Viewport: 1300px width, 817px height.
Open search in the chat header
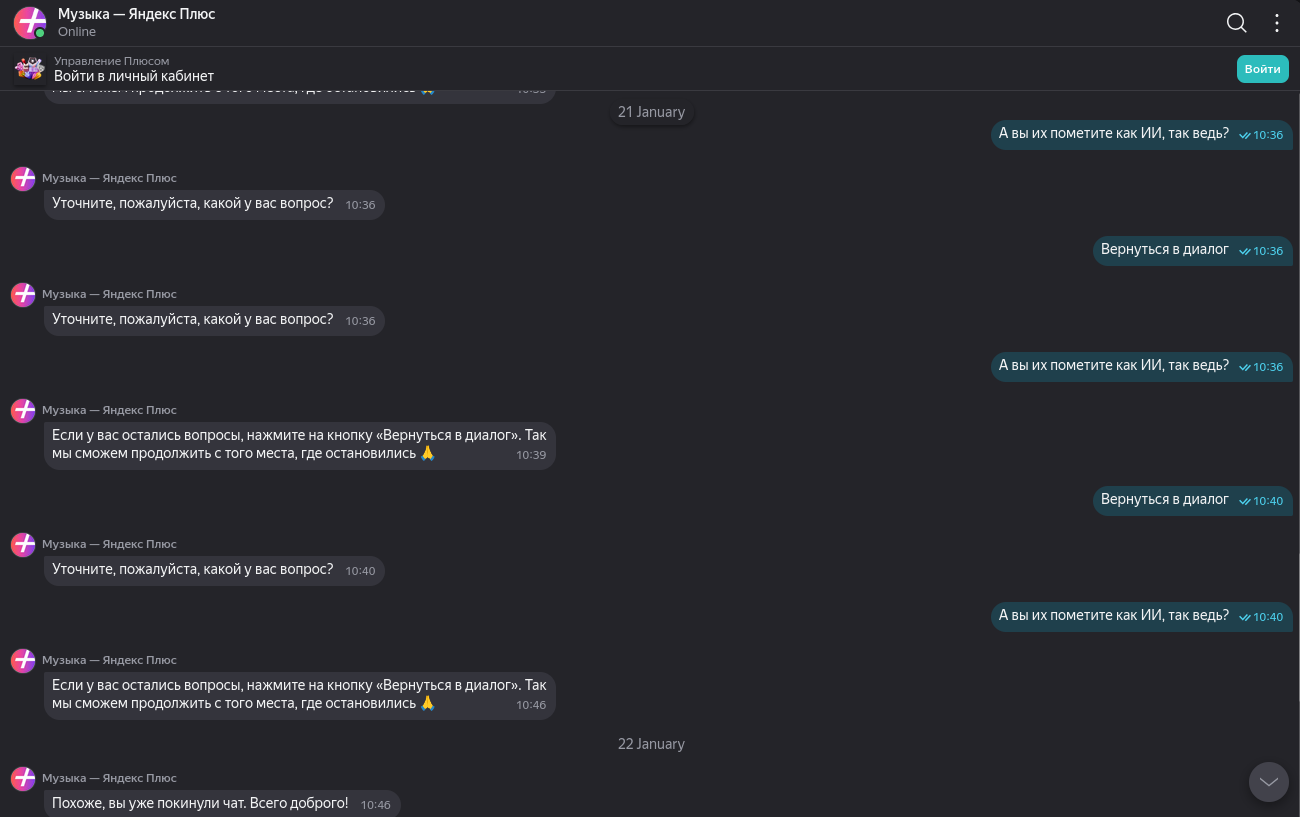pos(1237,23)
